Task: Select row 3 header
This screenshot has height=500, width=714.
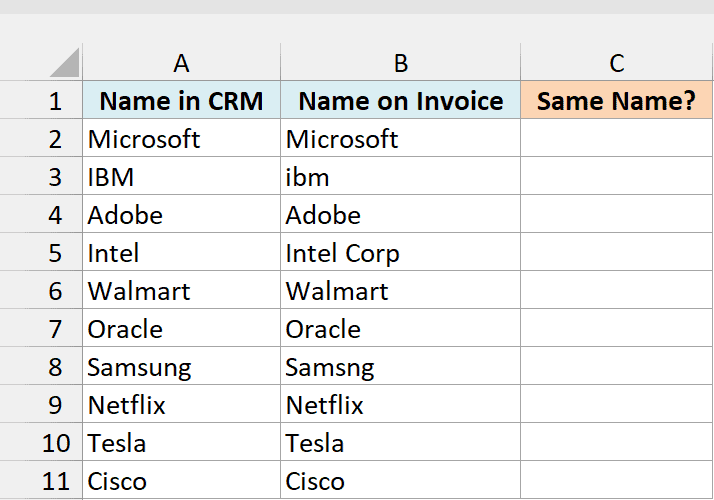Action: (x=41, y=177)
